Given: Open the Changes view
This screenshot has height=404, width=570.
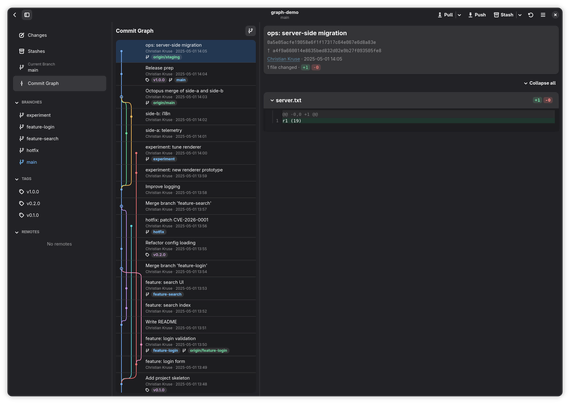Looking at the screenshot, I should pos(60,35).
